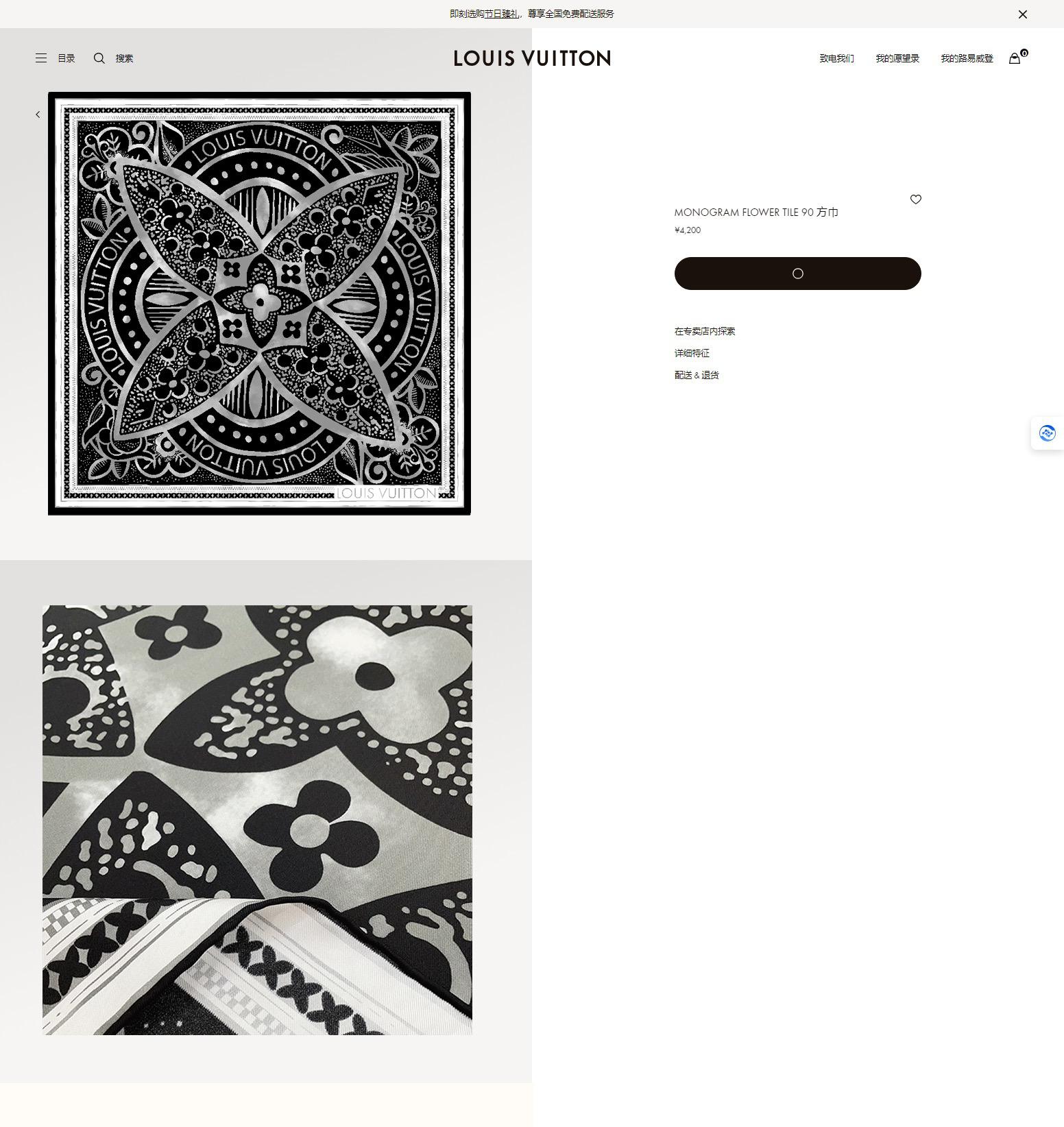Viewport: 1064px width, 1127px height.
Task: Add scarf to wishlist with heart icon
Action: point(915,199)
